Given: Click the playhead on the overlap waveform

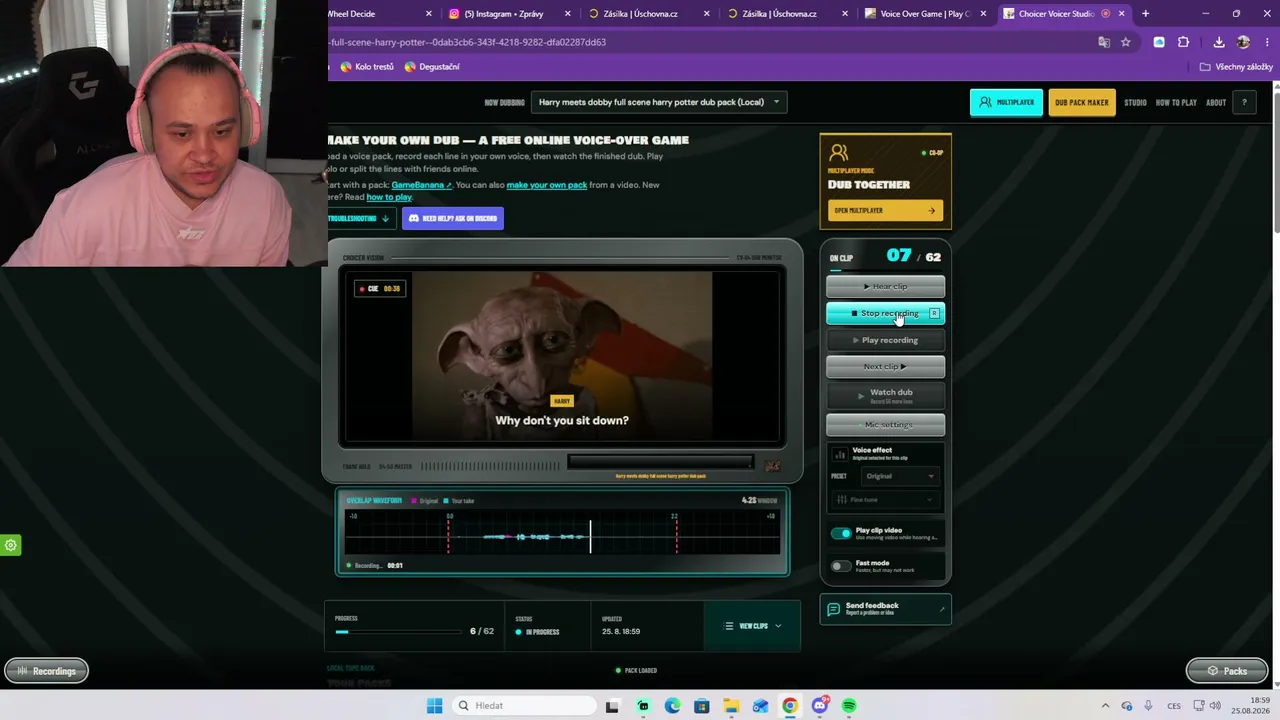Looking at the screenshot, I should point(590,535).
